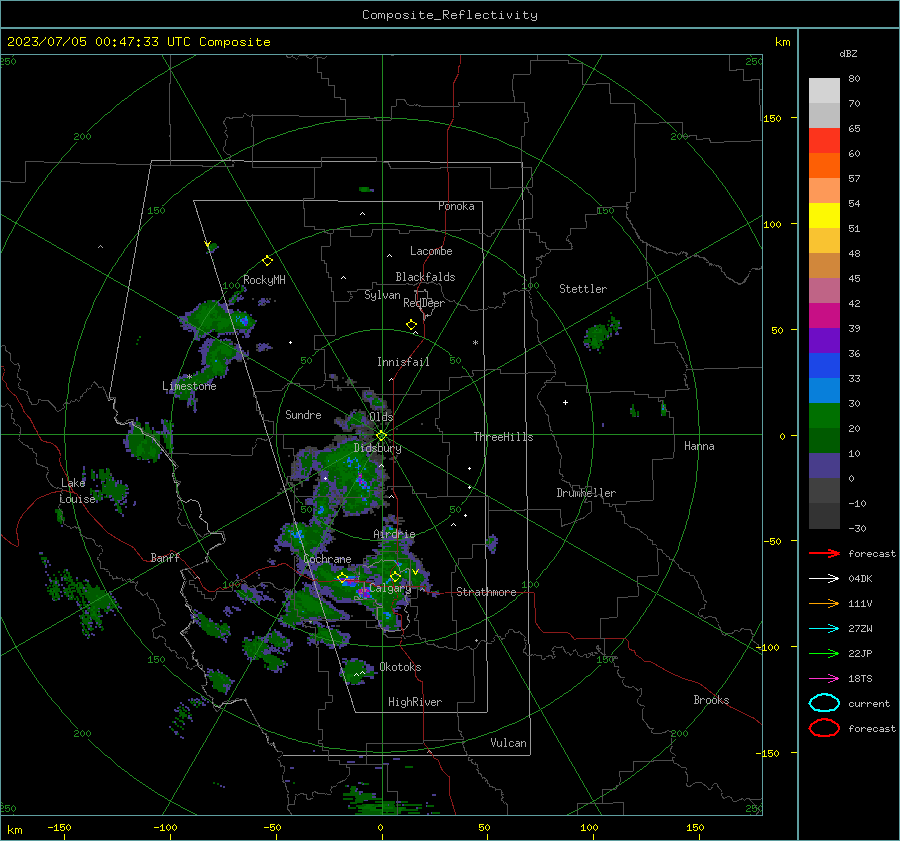Click the RedDeer city label

(x=424, y=303)
